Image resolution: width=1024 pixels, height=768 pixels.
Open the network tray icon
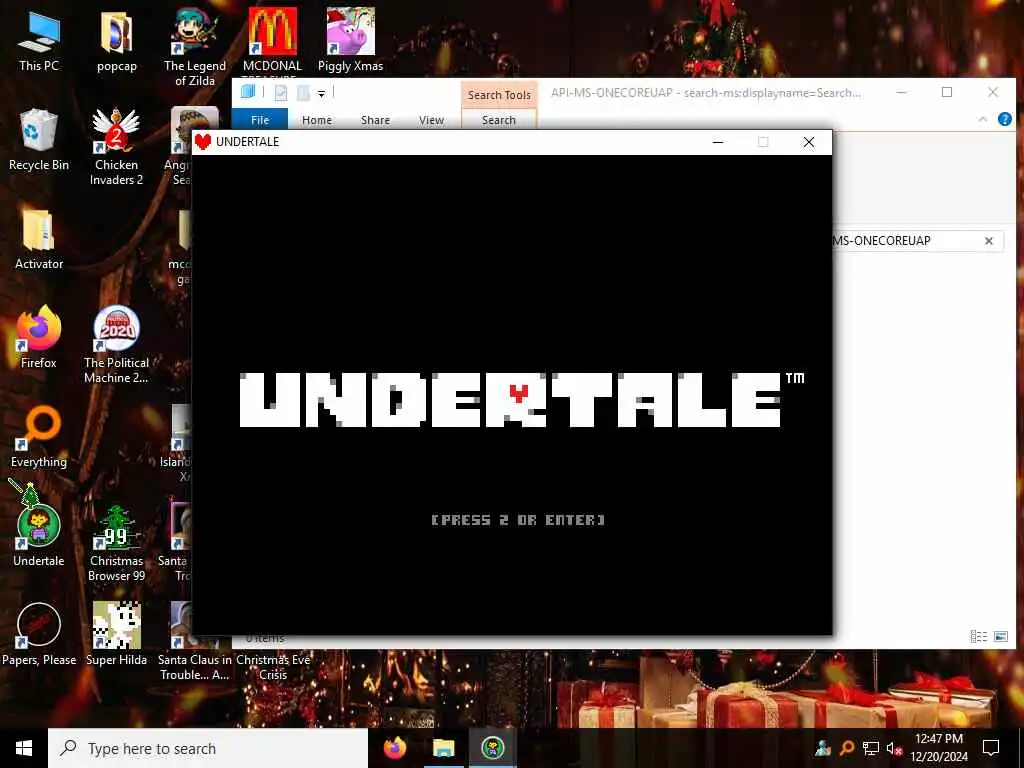coord(870,748)
